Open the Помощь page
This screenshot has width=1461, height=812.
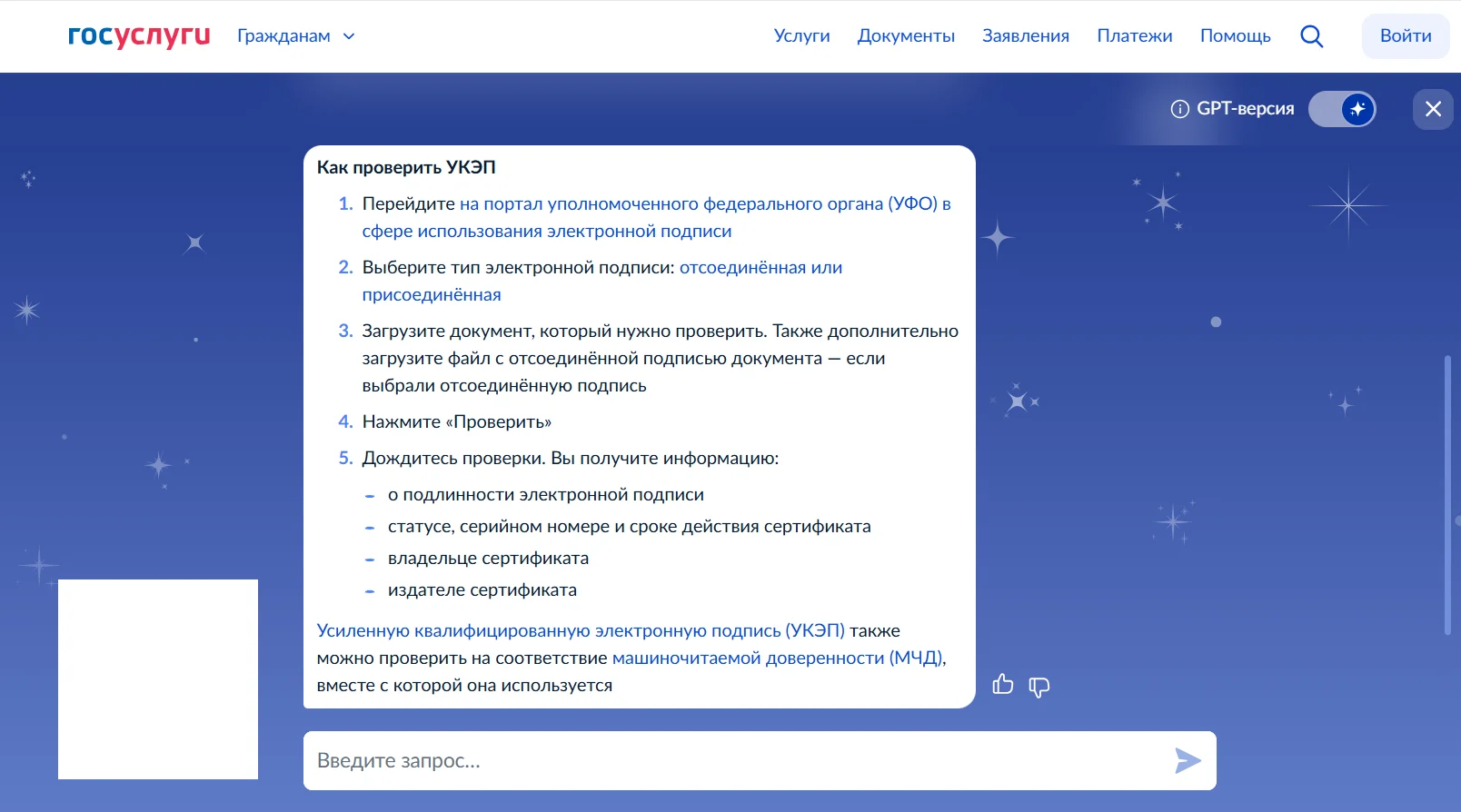[1235, 36]
